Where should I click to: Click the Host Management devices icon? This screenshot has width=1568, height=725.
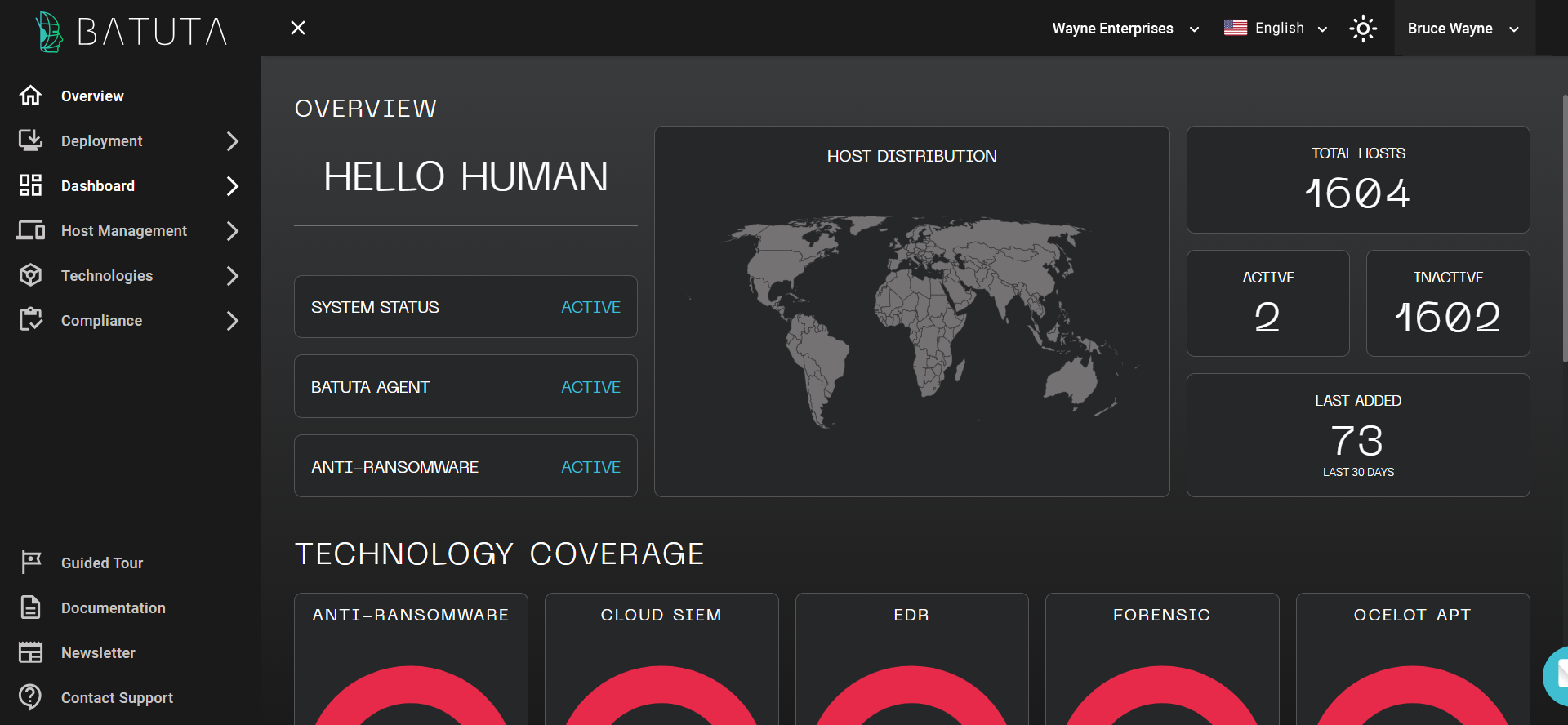30,230
